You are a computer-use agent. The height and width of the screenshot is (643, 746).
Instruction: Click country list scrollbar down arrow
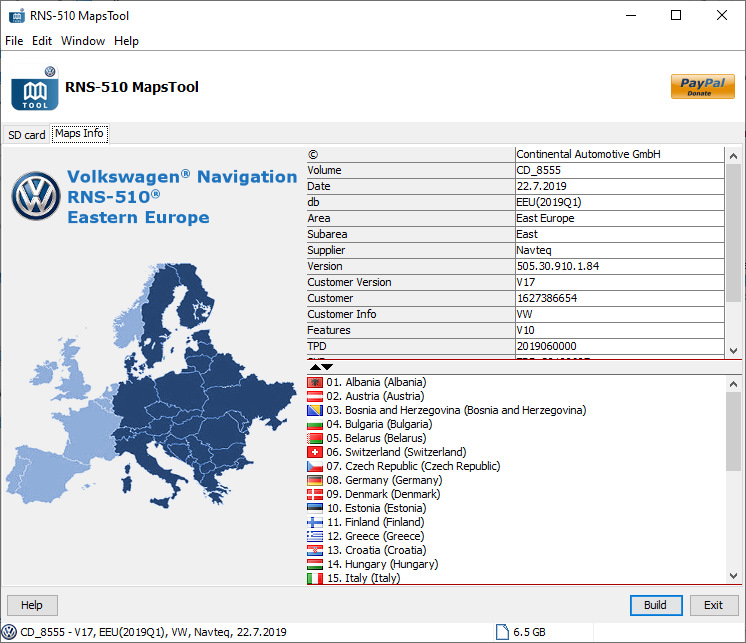(733, 576)
